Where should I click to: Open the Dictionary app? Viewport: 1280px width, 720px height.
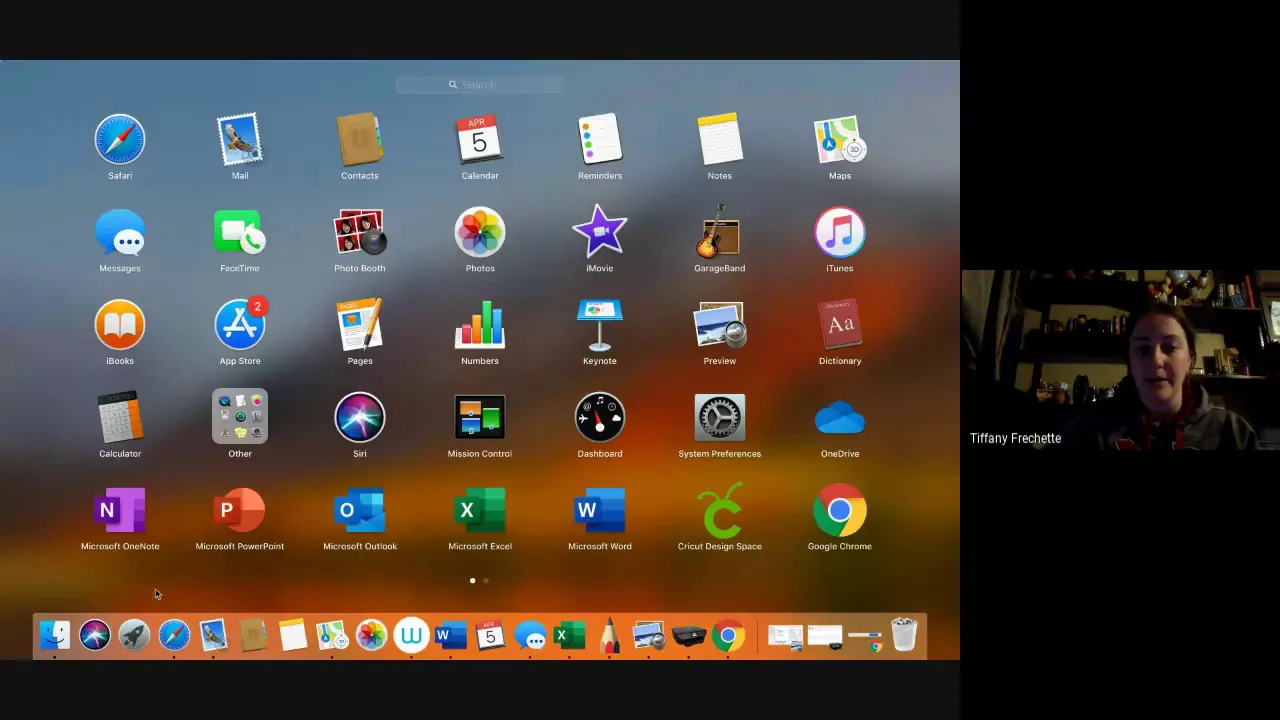click(840, 326)
